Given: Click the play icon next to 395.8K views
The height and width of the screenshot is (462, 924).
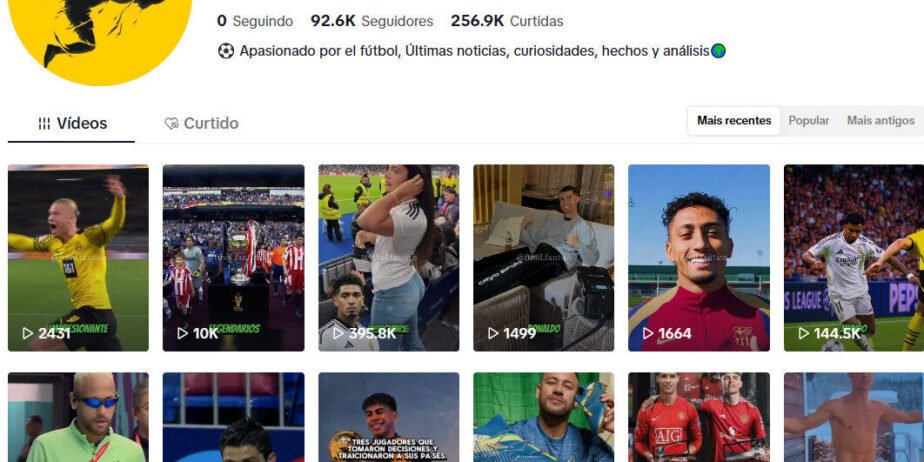Looking at the screenshot, I should coord(338,334).
